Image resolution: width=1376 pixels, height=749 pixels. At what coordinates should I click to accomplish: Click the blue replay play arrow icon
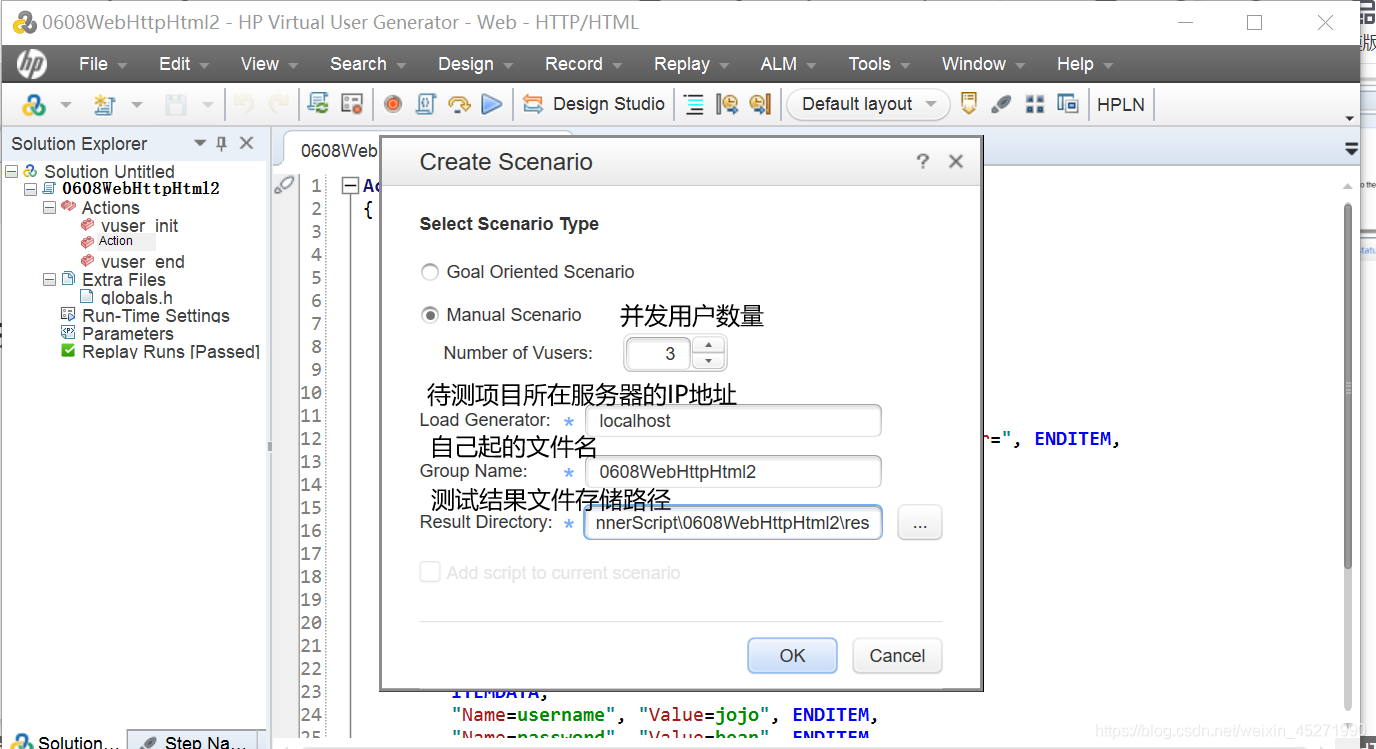pyautogui.click(x=491, y=104)
